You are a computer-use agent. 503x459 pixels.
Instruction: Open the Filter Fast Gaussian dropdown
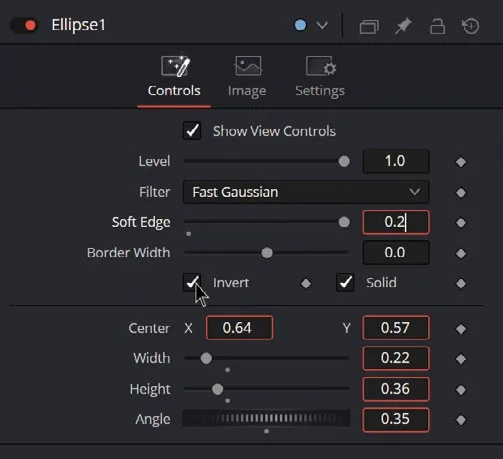click(306, 192)
